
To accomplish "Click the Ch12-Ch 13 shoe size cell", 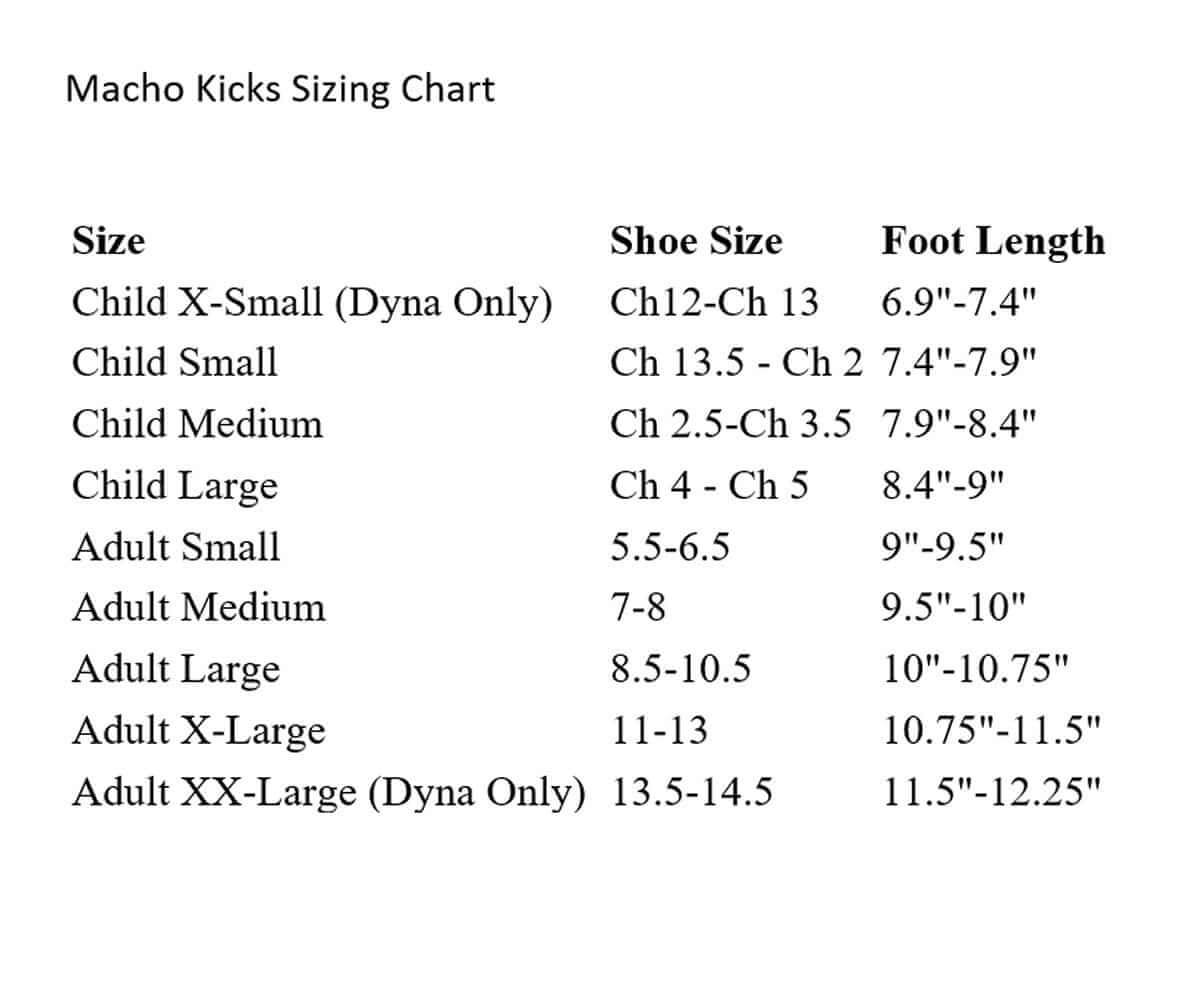I will click(x=714, y=302).
